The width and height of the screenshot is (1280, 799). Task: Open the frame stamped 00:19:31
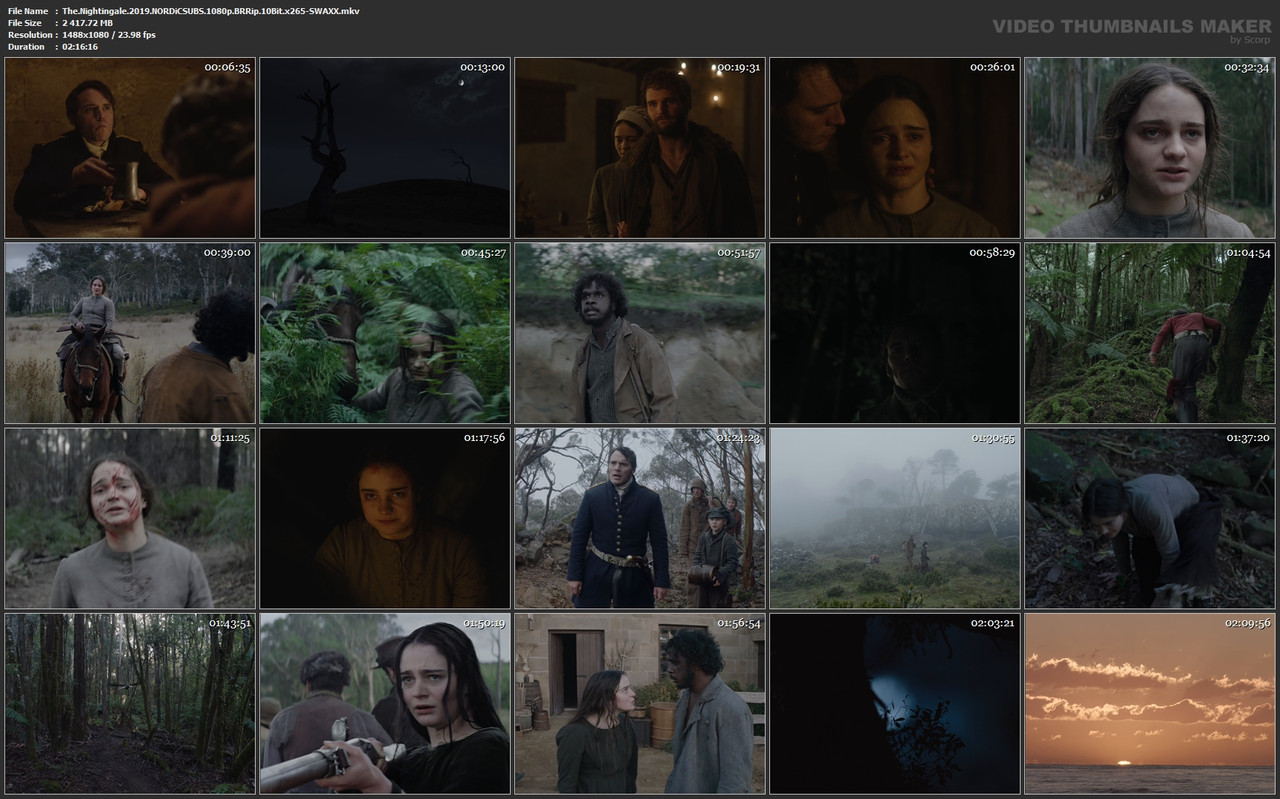(x=640, y=148)
